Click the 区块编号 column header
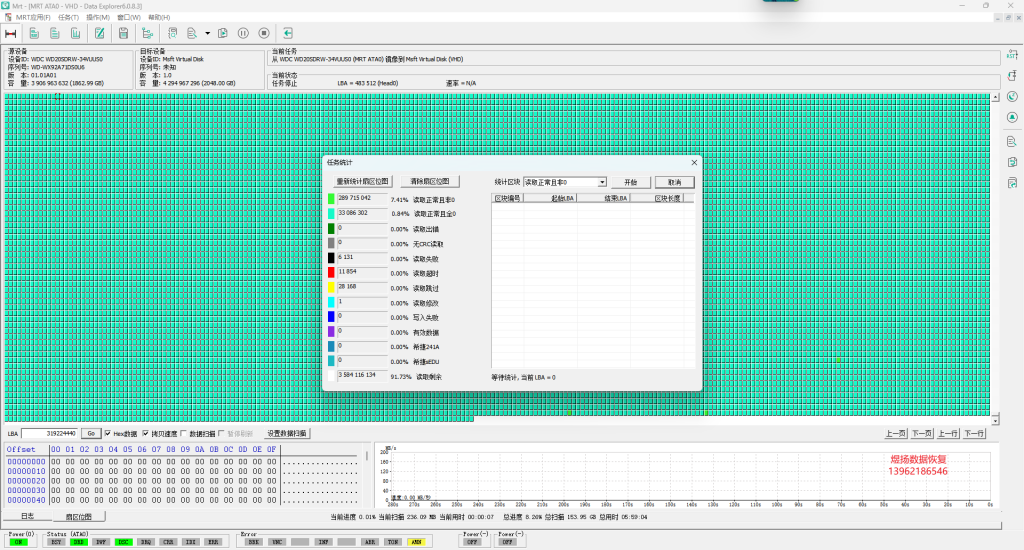The image size is (1024, 550). [x=507, y=198]
